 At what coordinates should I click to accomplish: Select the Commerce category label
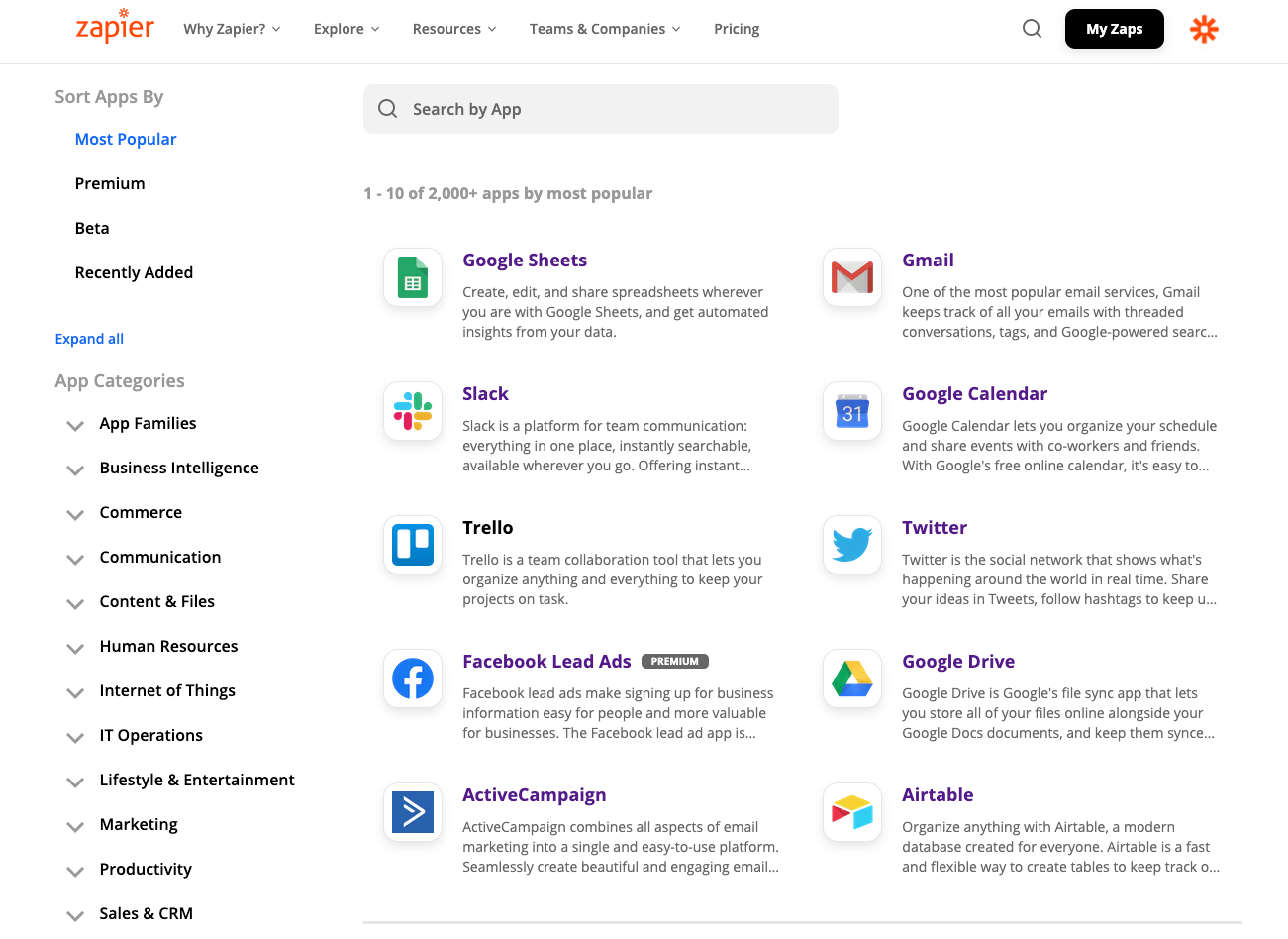tap(141, 512)
